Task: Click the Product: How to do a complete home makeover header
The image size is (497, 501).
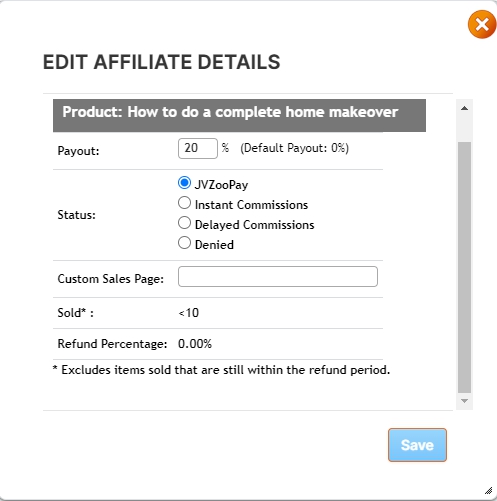Action: click(239, 115)
